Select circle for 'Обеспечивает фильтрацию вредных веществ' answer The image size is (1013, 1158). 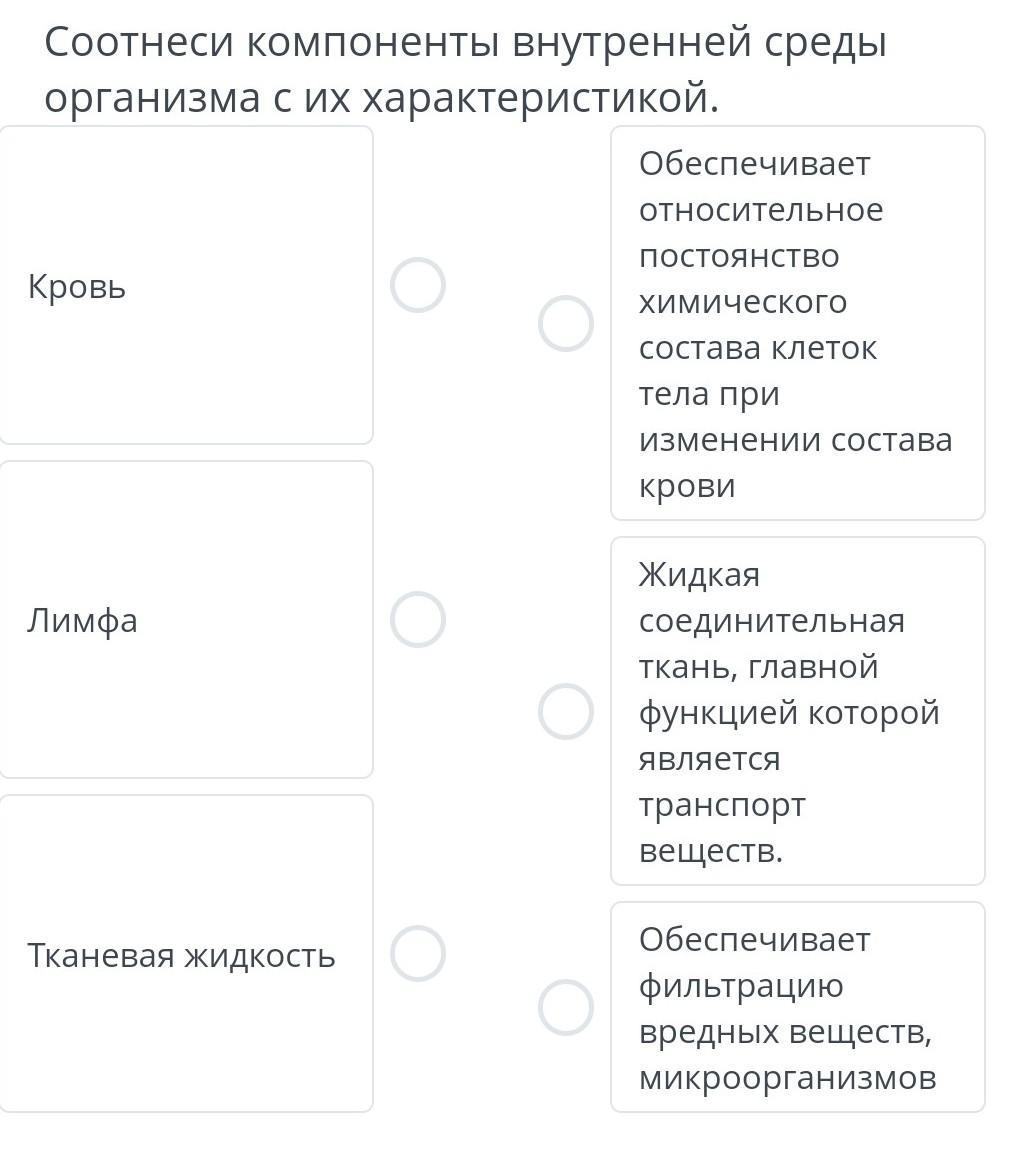click(x=566, y=1007)
